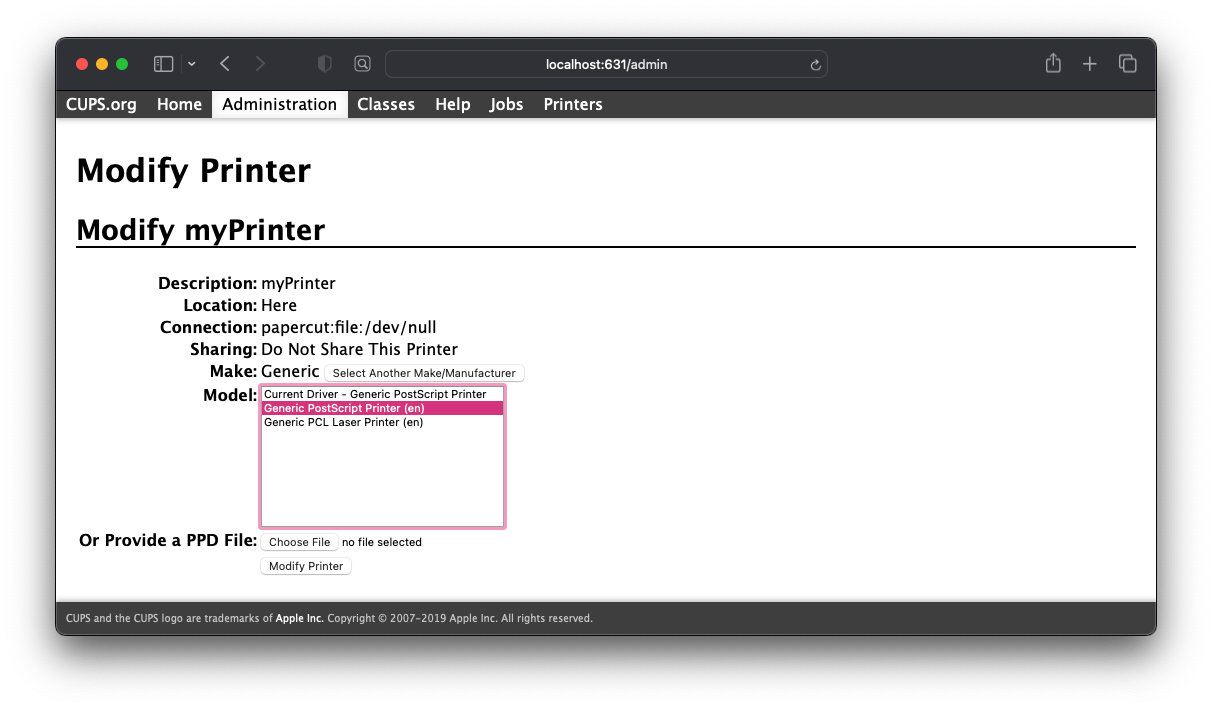The height and width of the screenshot is (709, 1212).
Task: Click the papercut:file:/dev/null connection value
Action: [x=349, y=327]
